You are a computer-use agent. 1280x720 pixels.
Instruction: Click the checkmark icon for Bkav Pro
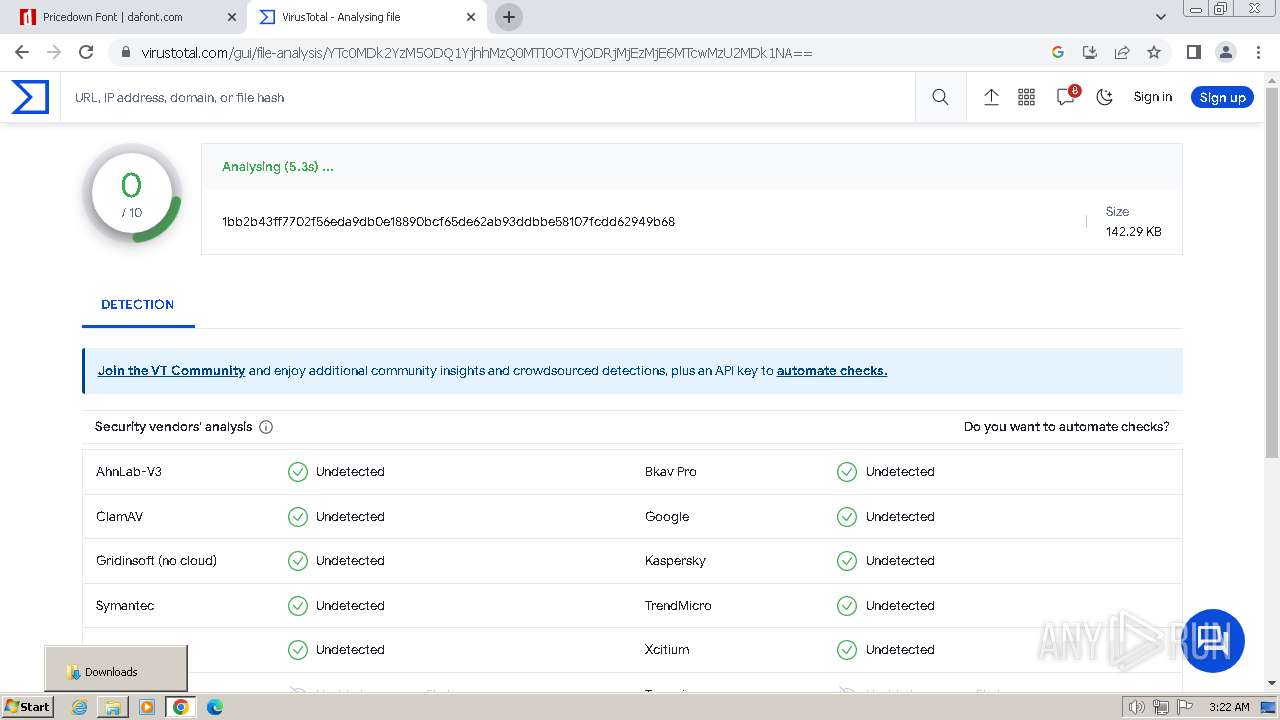click(847, 472)
